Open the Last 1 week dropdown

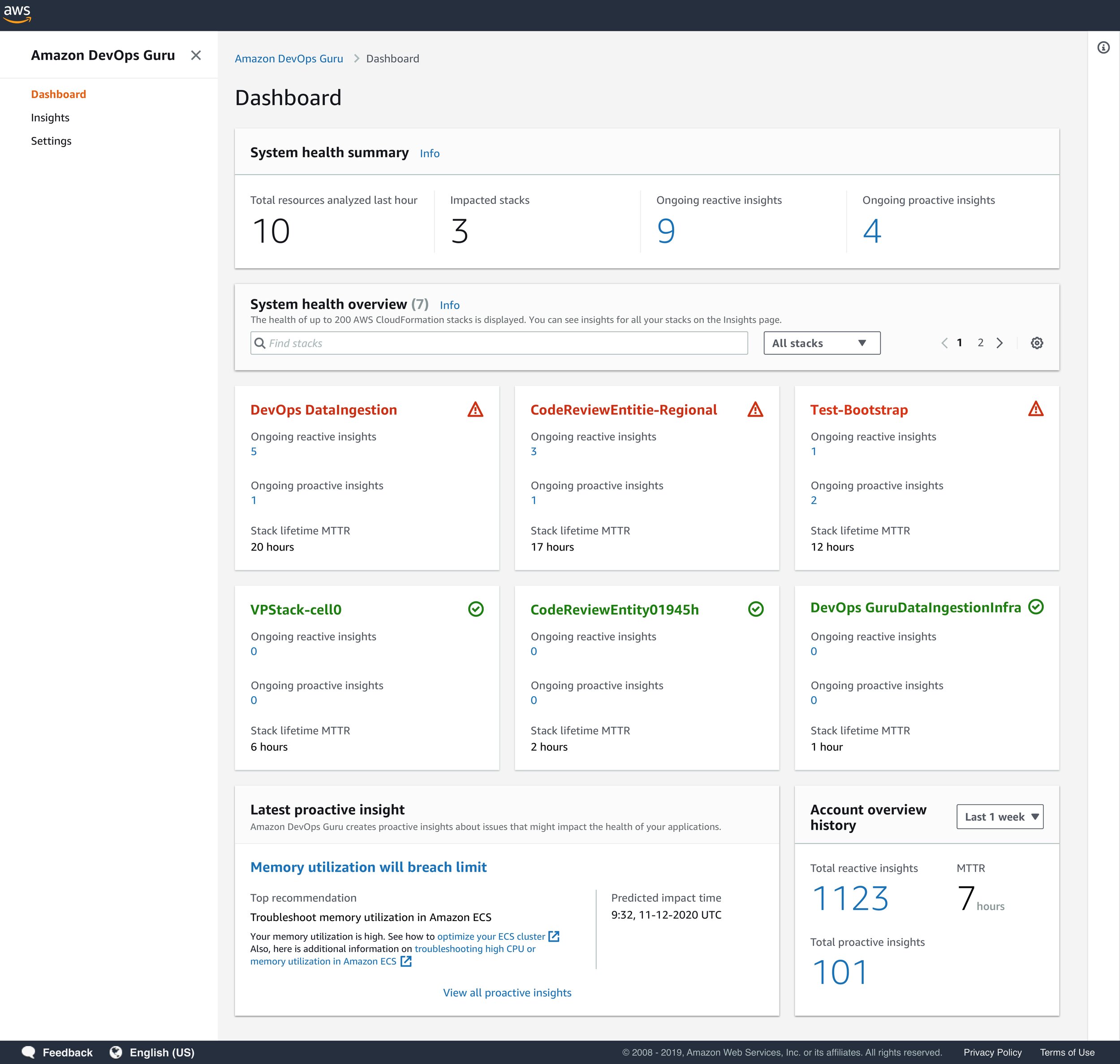[999, 817]
